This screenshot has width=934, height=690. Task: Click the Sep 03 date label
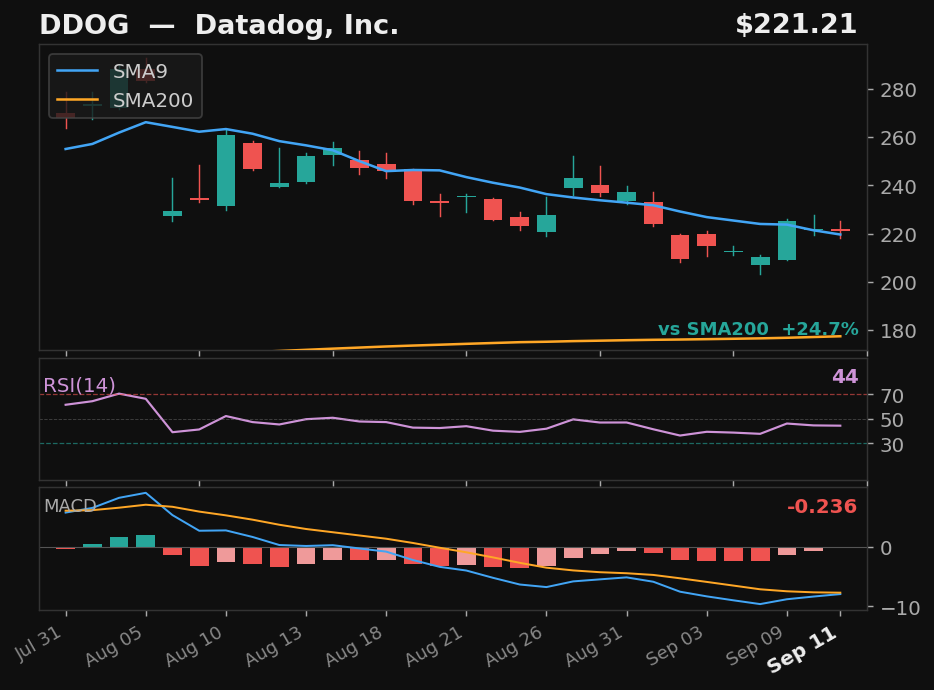[x=677, y=646]
